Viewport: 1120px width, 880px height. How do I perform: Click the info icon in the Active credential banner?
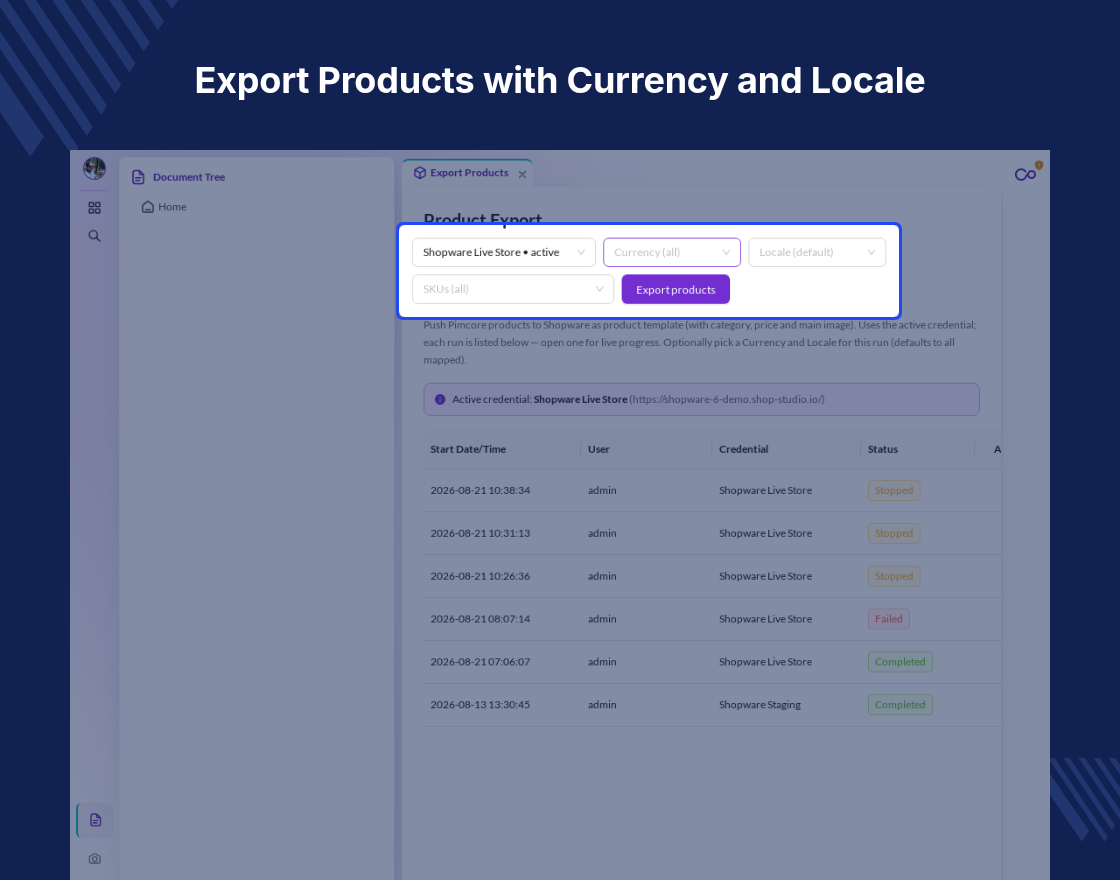(440, 399)
